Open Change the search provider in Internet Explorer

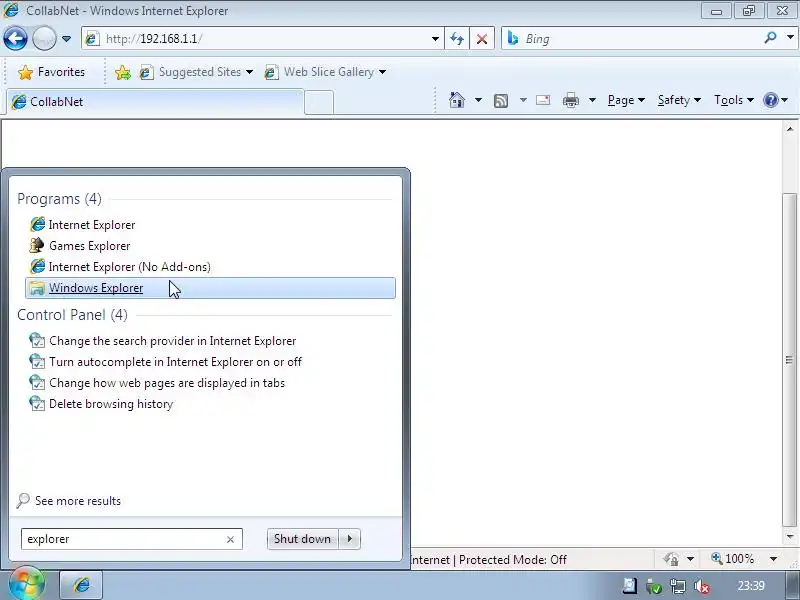tap(210, 340)
